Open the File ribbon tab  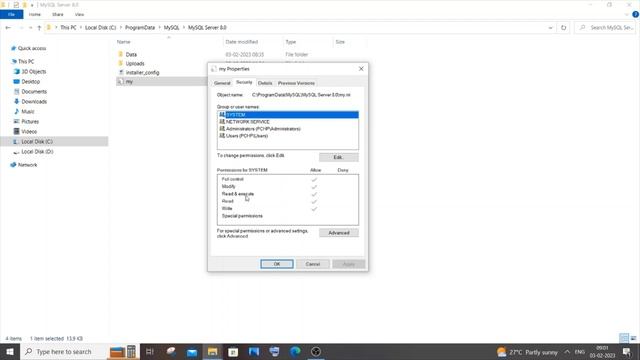(11, 14)
